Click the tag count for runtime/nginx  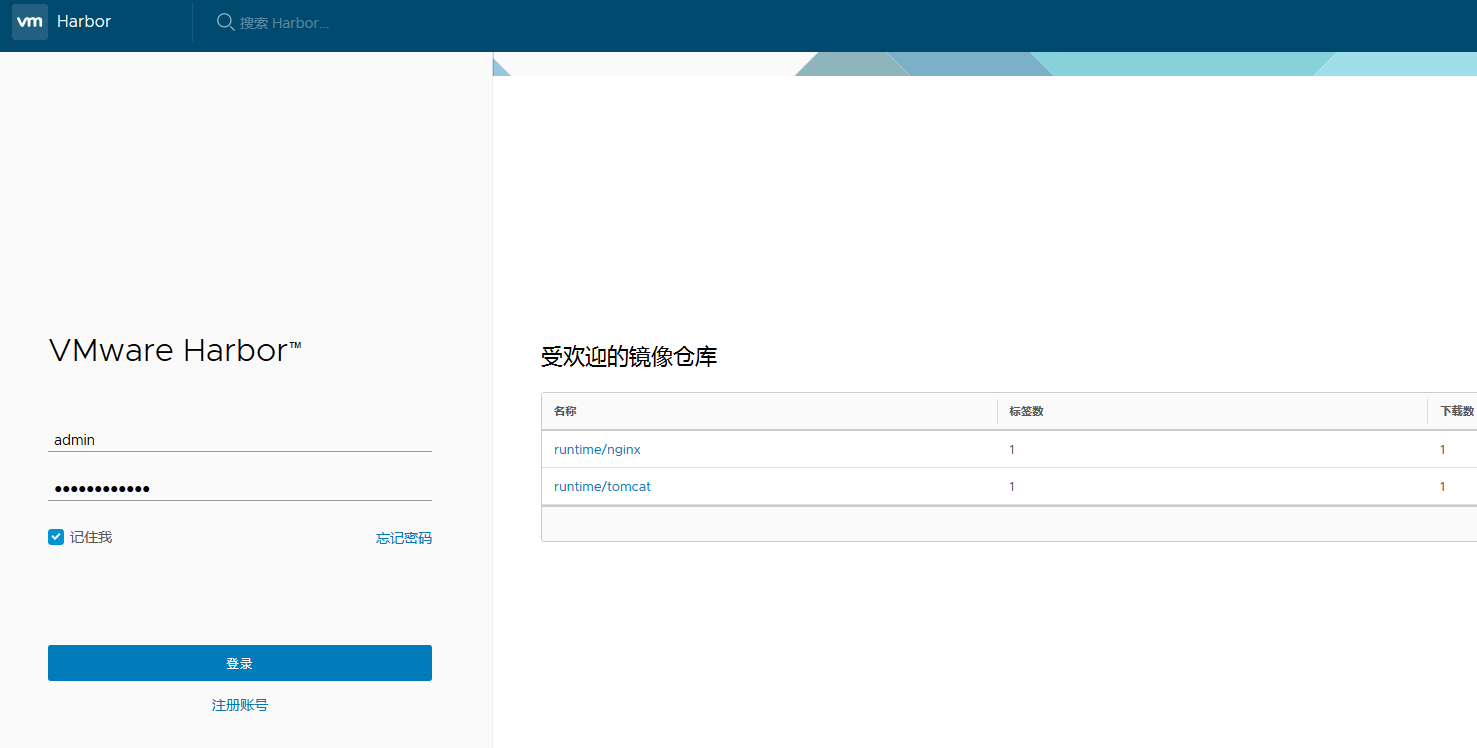coord(1011,449)
